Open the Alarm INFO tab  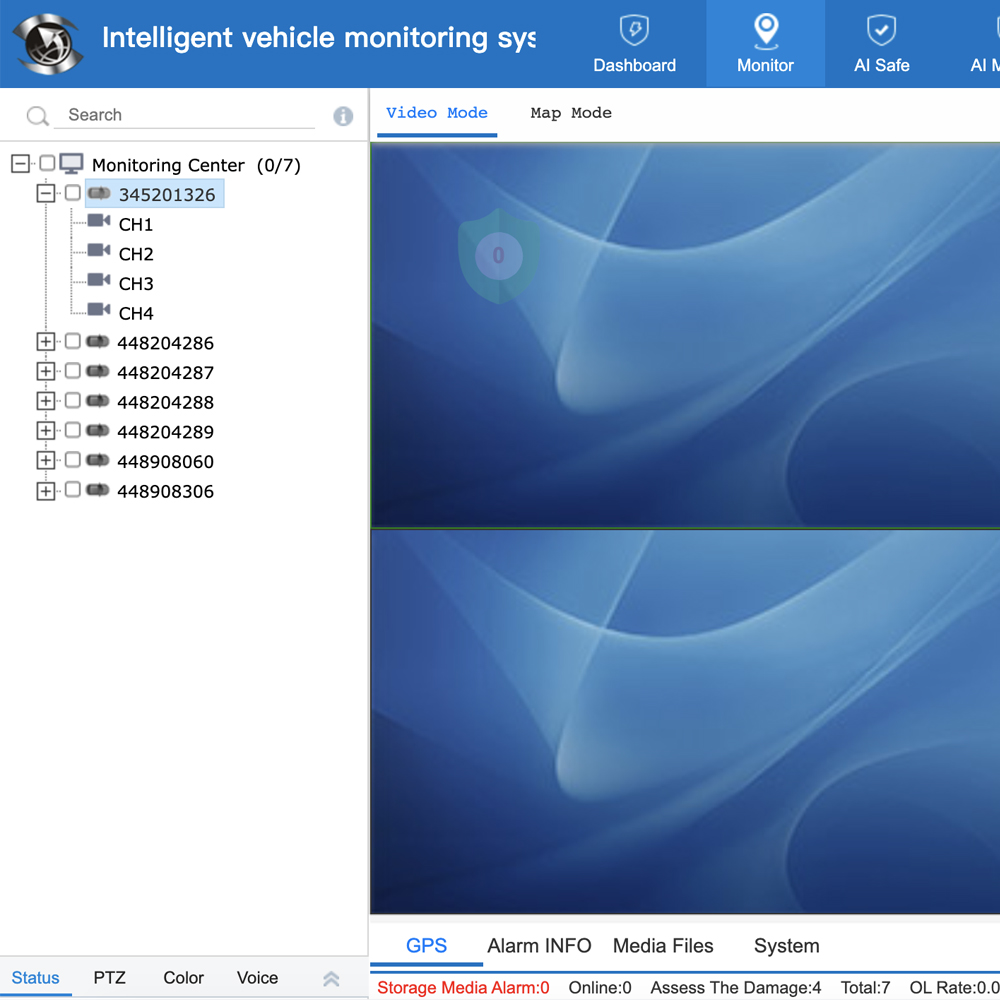[x=539, y=946]
